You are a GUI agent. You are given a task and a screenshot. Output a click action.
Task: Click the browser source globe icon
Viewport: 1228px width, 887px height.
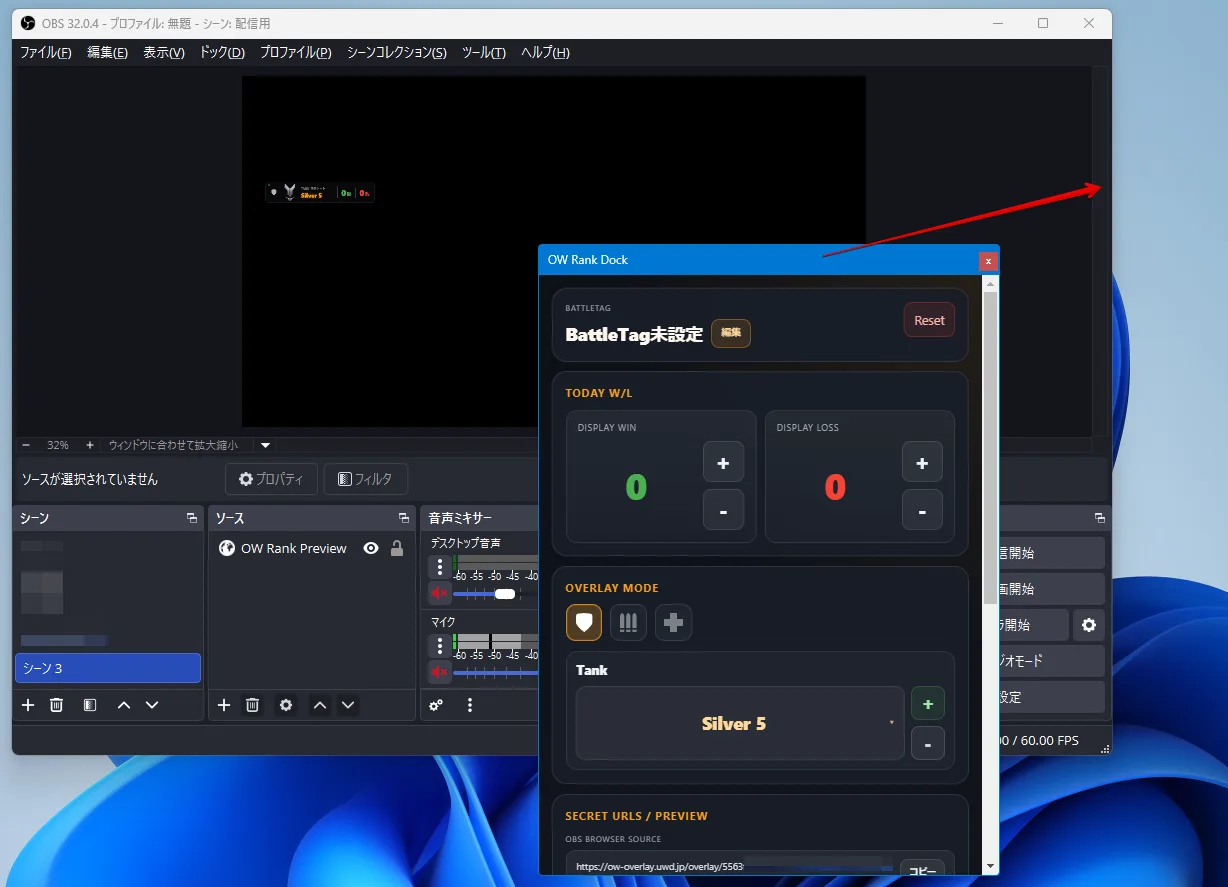tap(227, 548)
